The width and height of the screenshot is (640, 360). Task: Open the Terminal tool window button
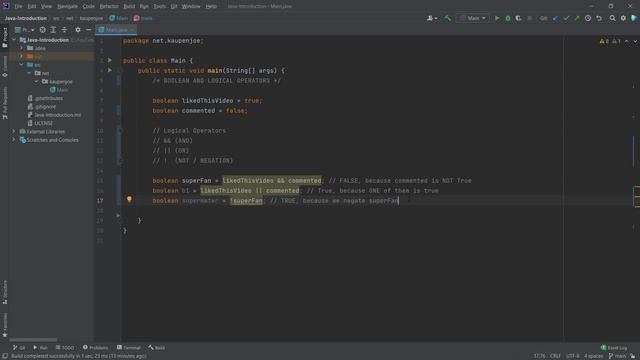129,347
